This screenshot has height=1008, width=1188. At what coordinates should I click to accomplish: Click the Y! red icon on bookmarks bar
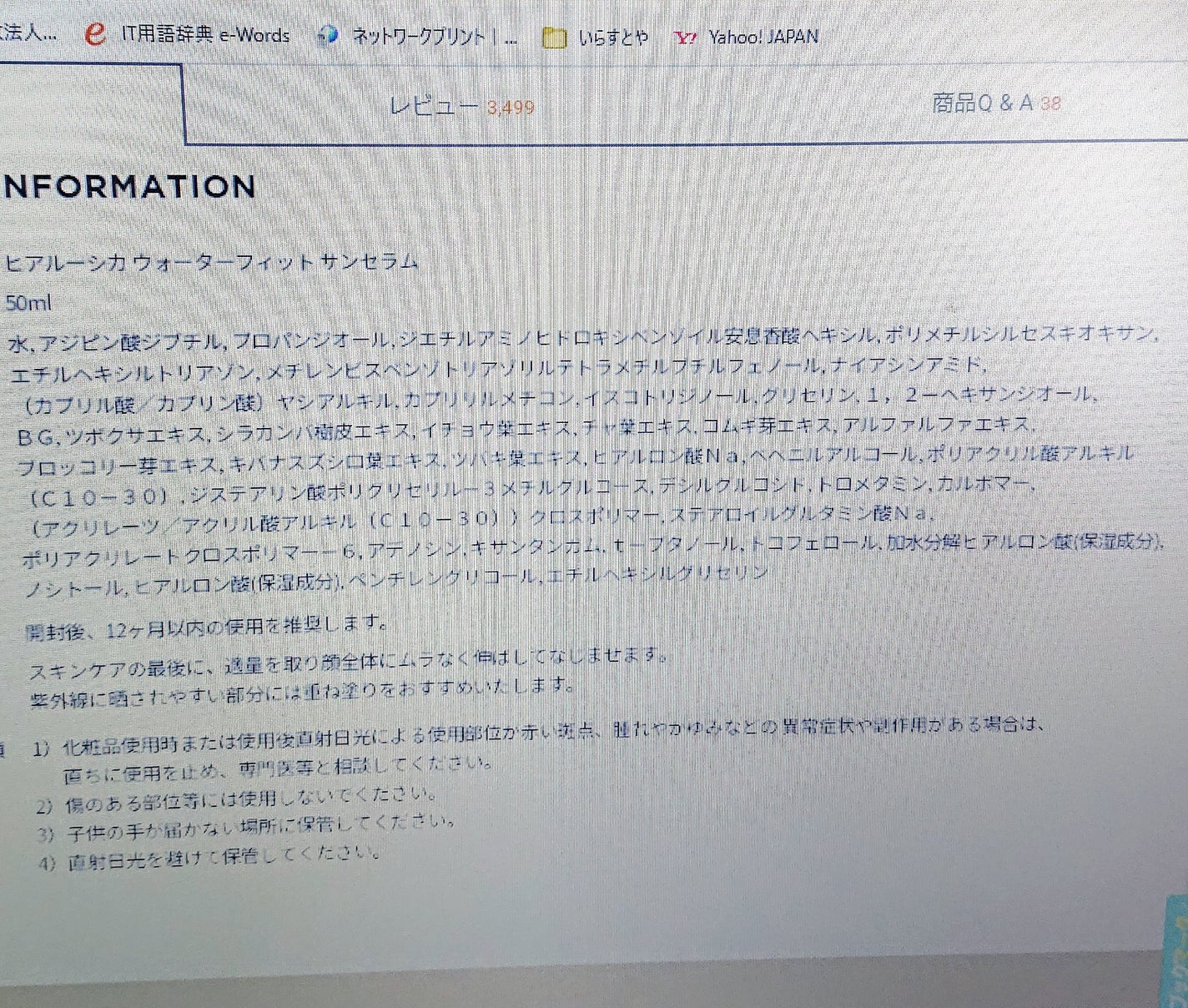[x=685, y=36]
